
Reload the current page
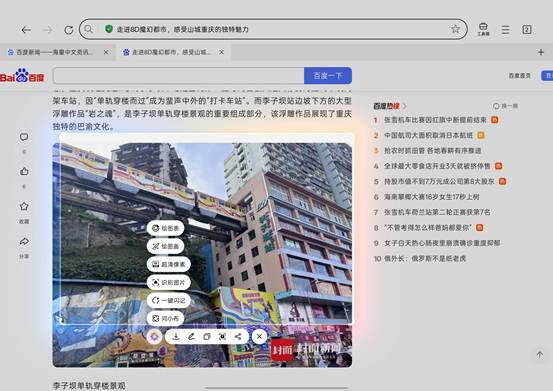click(x=68, y=30)
